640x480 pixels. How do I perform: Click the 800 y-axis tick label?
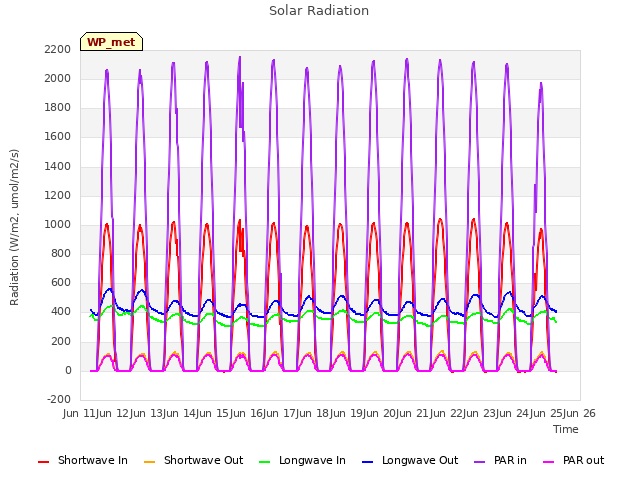(61, 253)
